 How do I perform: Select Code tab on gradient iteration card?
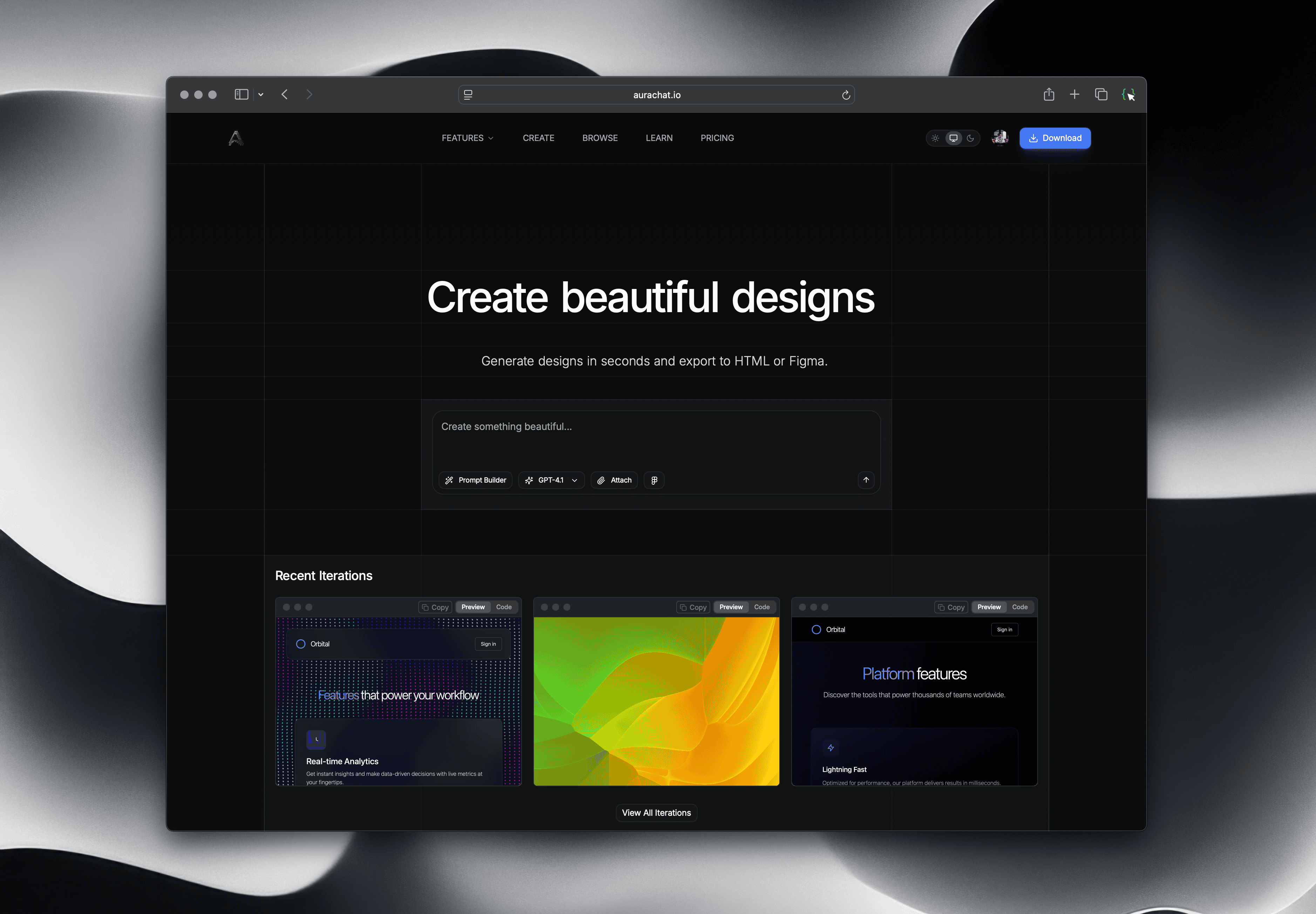tap(762, 607)
